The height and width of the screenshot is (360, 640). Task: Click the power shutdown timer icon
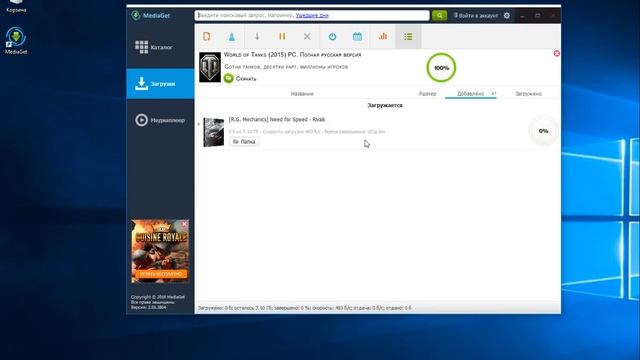pos(332,36)
